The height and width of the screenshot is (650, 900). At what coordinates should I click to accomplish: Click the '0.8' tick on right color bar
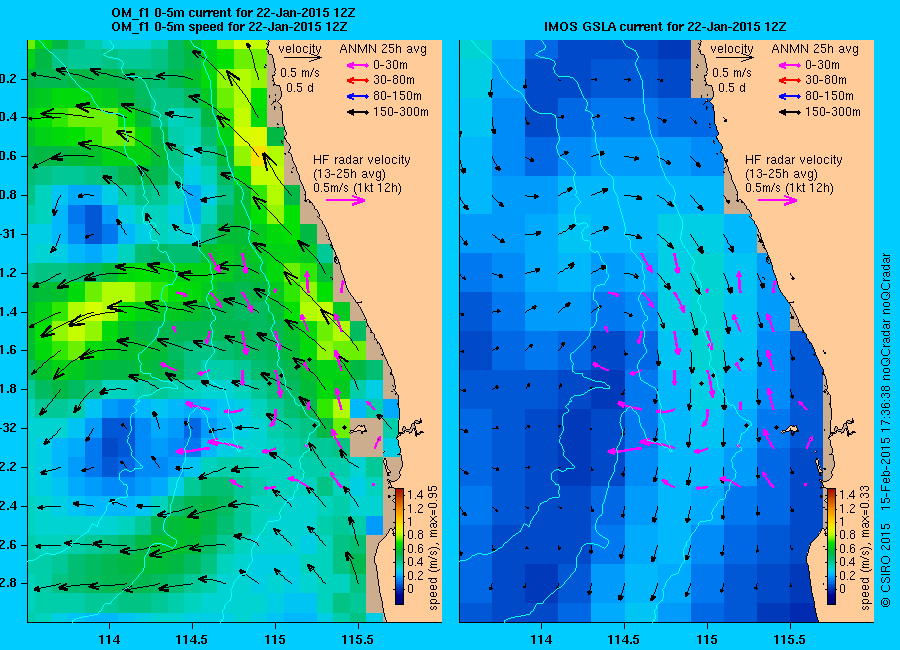point(847,535)
